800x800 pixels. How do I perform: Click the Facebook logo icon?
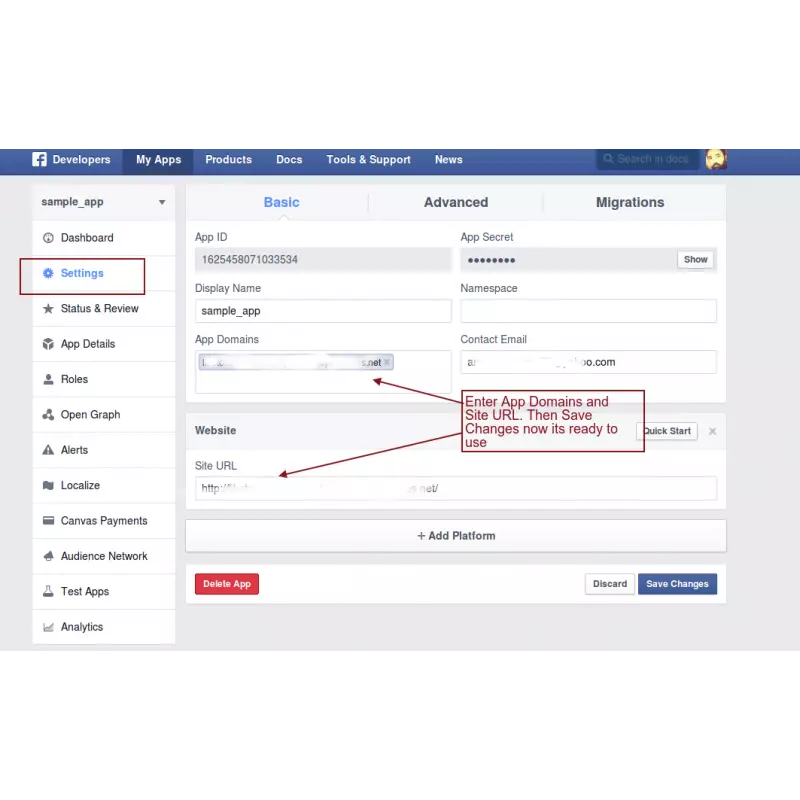39,159
